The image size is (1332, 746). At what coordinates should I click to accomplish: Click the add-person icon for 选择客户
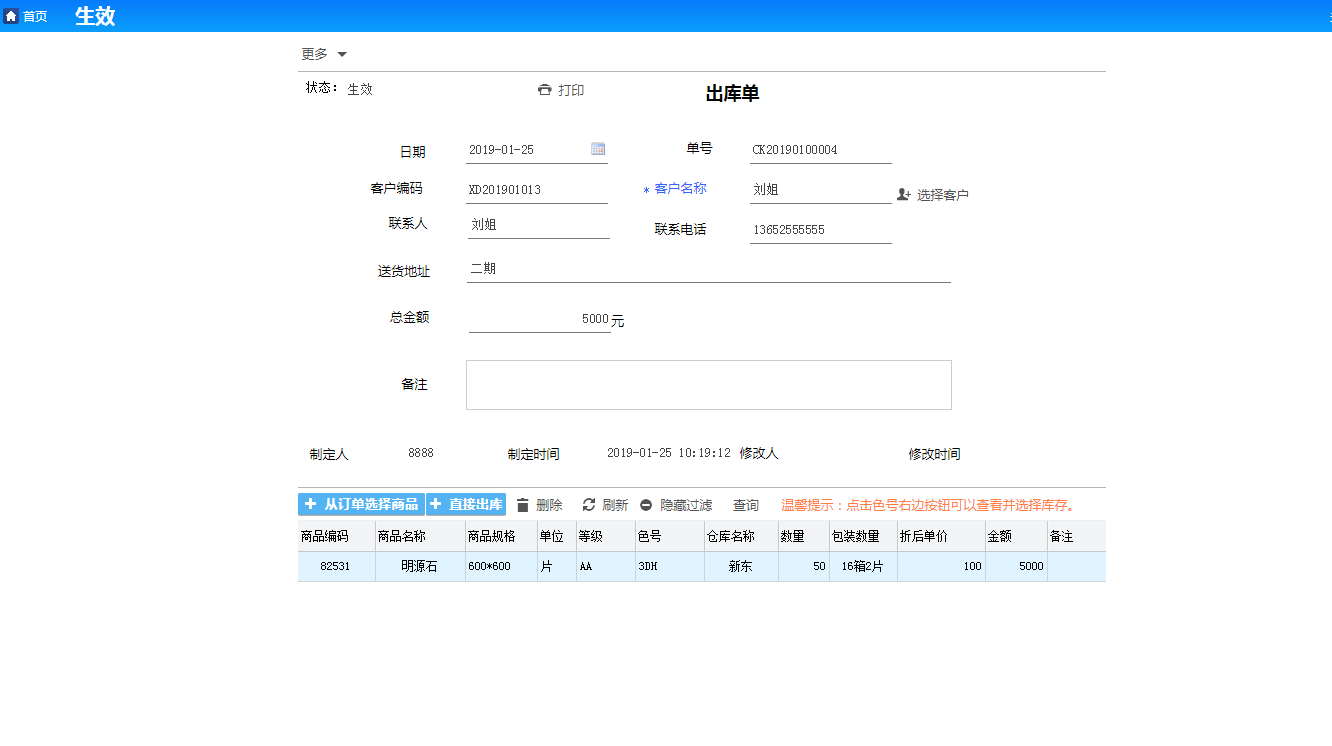coord(904,195)
